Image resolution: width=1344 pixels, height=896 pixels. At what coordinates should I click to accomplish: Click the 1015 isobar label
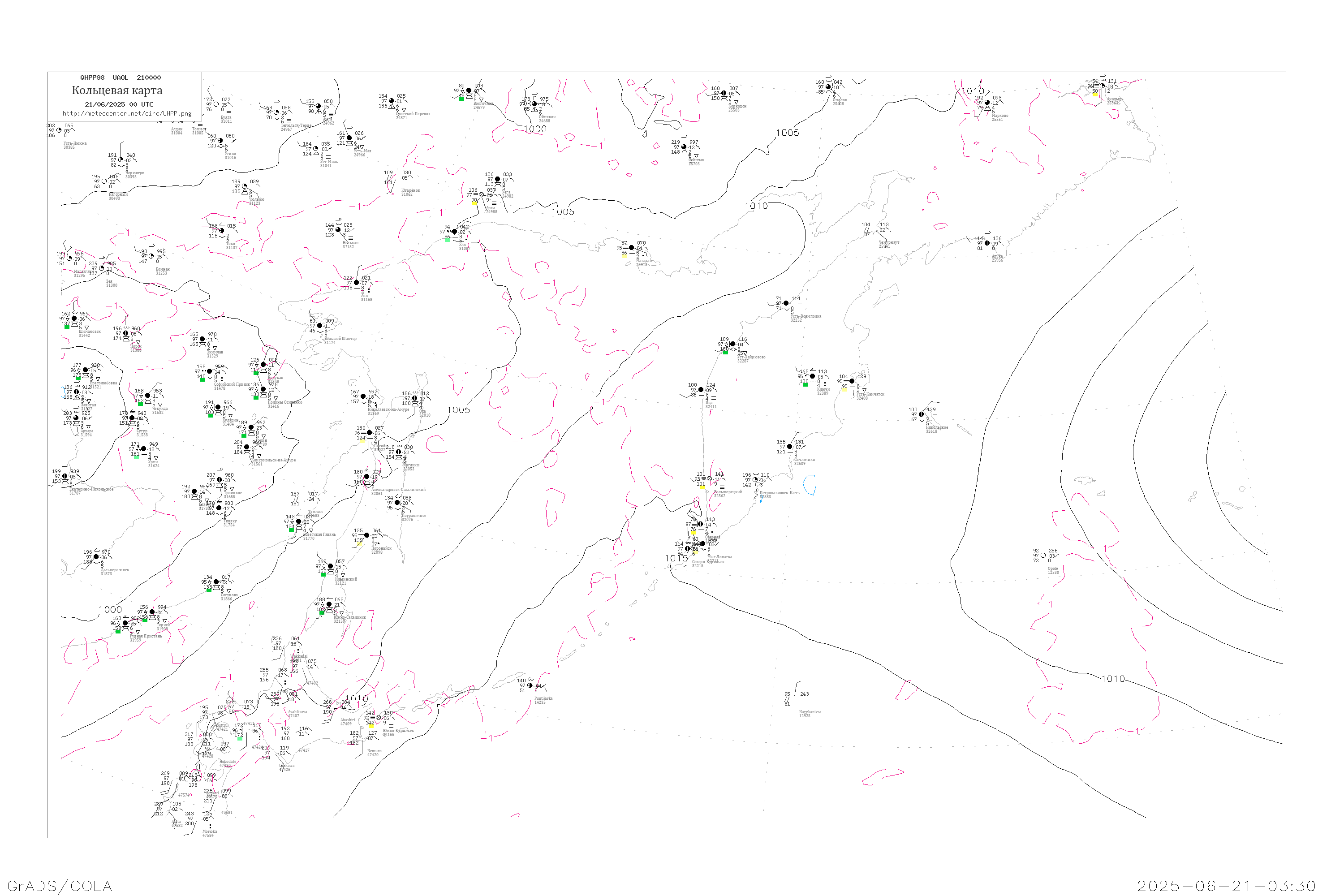(x=676, y=558)
